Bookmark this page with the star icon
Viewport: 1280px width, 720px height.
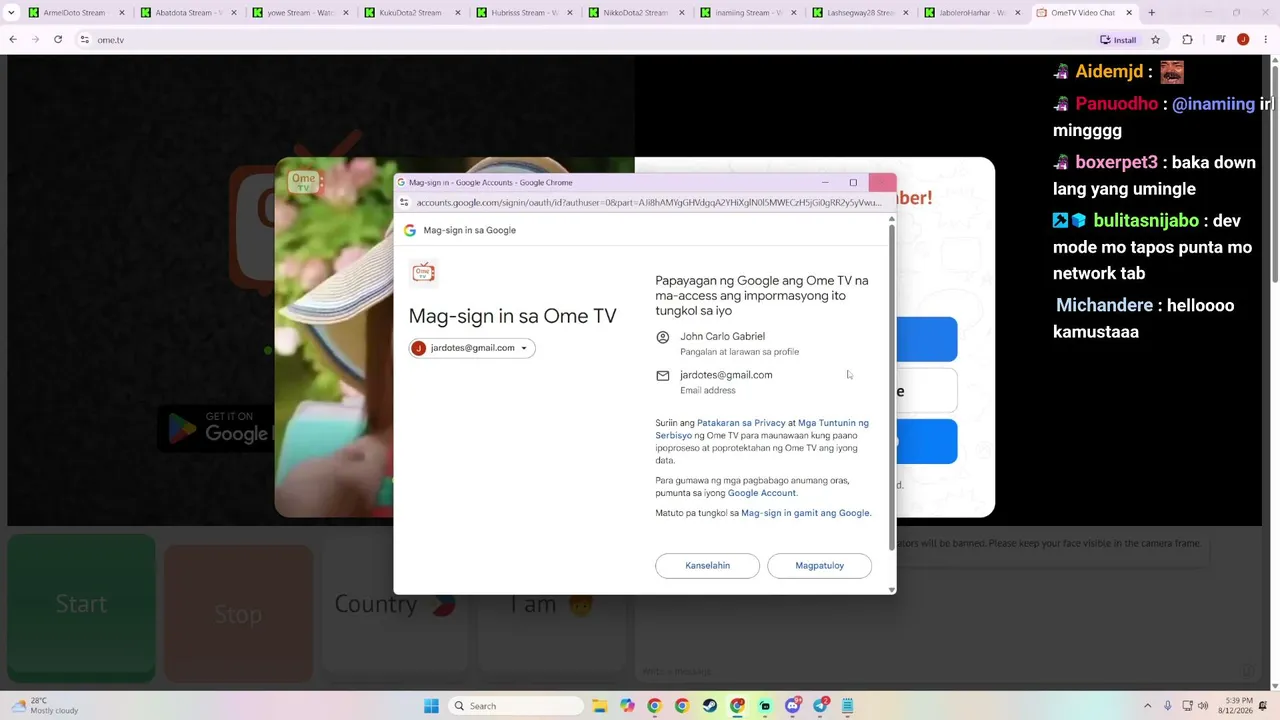click(1155, 40)
